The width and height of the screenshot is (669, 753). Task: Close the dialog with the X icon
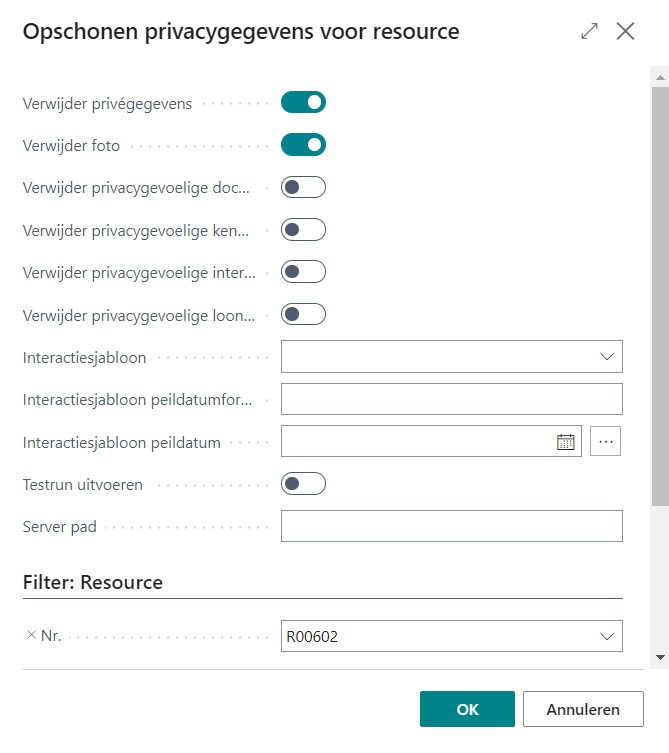coord(626,31)
